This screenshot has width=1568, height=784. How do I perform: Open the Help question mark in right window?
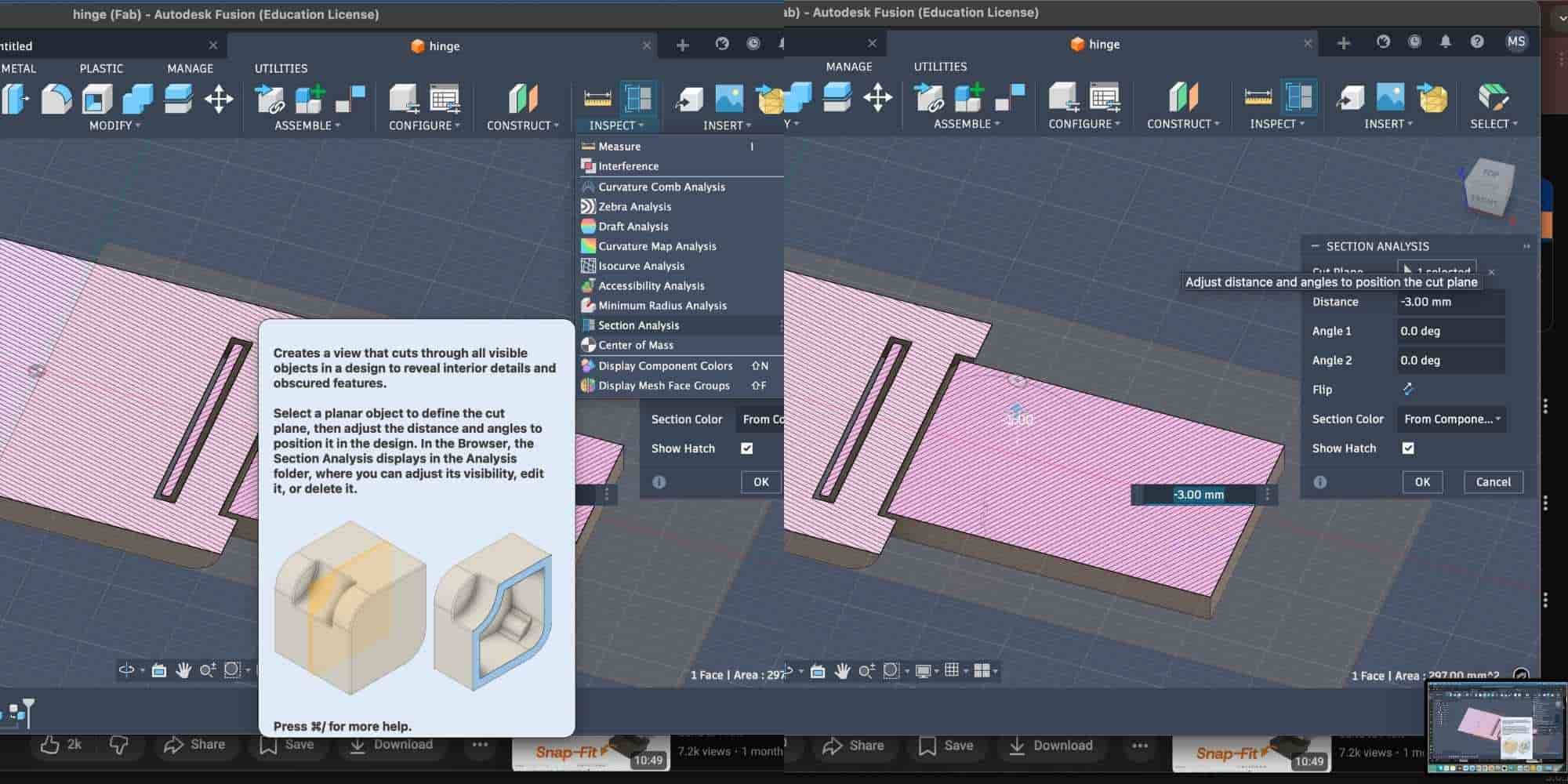1477,42
